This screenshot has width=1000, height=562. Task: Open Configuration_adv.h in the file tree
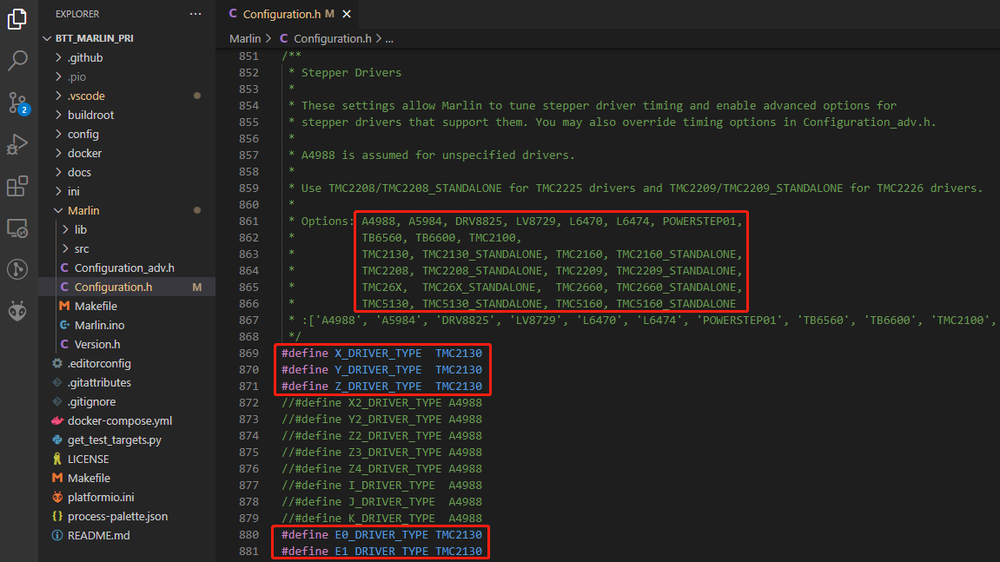(124, 268)
